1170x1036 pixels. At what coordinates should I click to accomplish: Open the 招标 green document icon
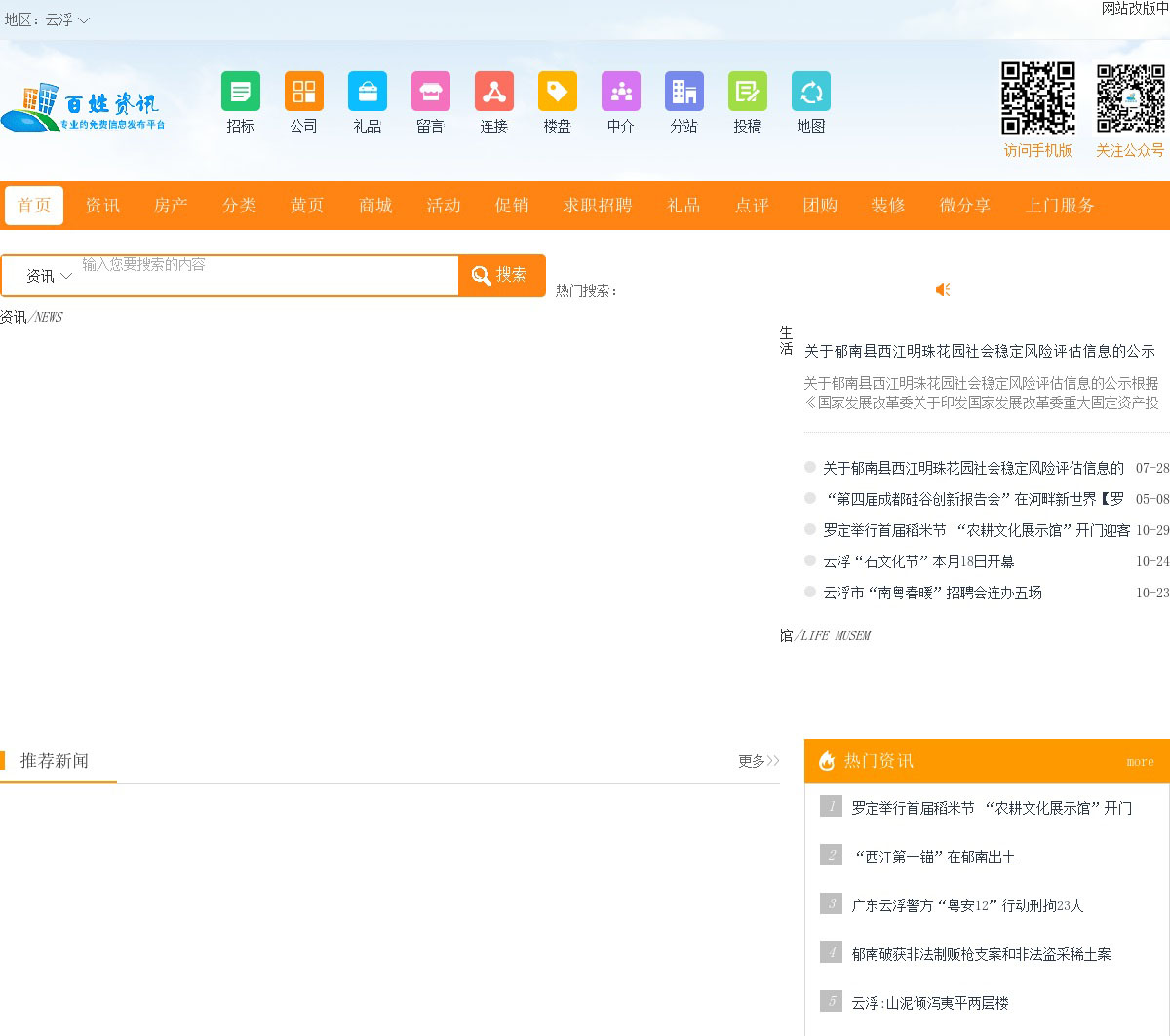point(240,92)
